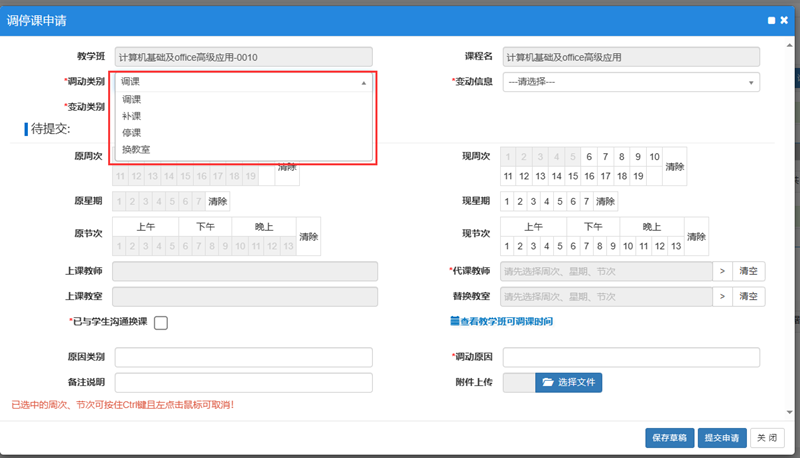This screenshot has height=458, width=800.
Task: Choose 补课 from the dropdown list
Action: pos(132,116)
